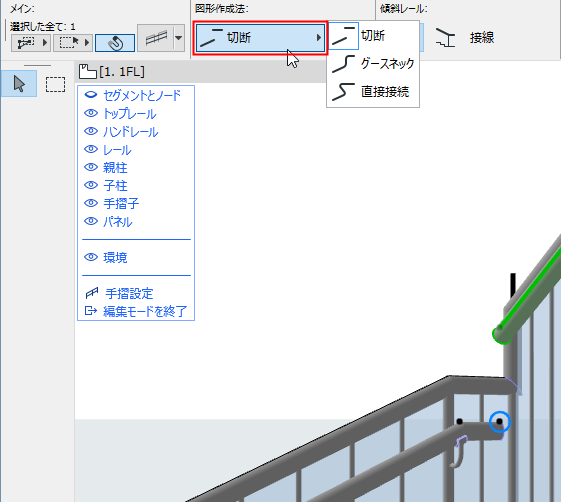Screen dimensions: 561x502
Task: Click the railing tool icon
Action: 156,38
